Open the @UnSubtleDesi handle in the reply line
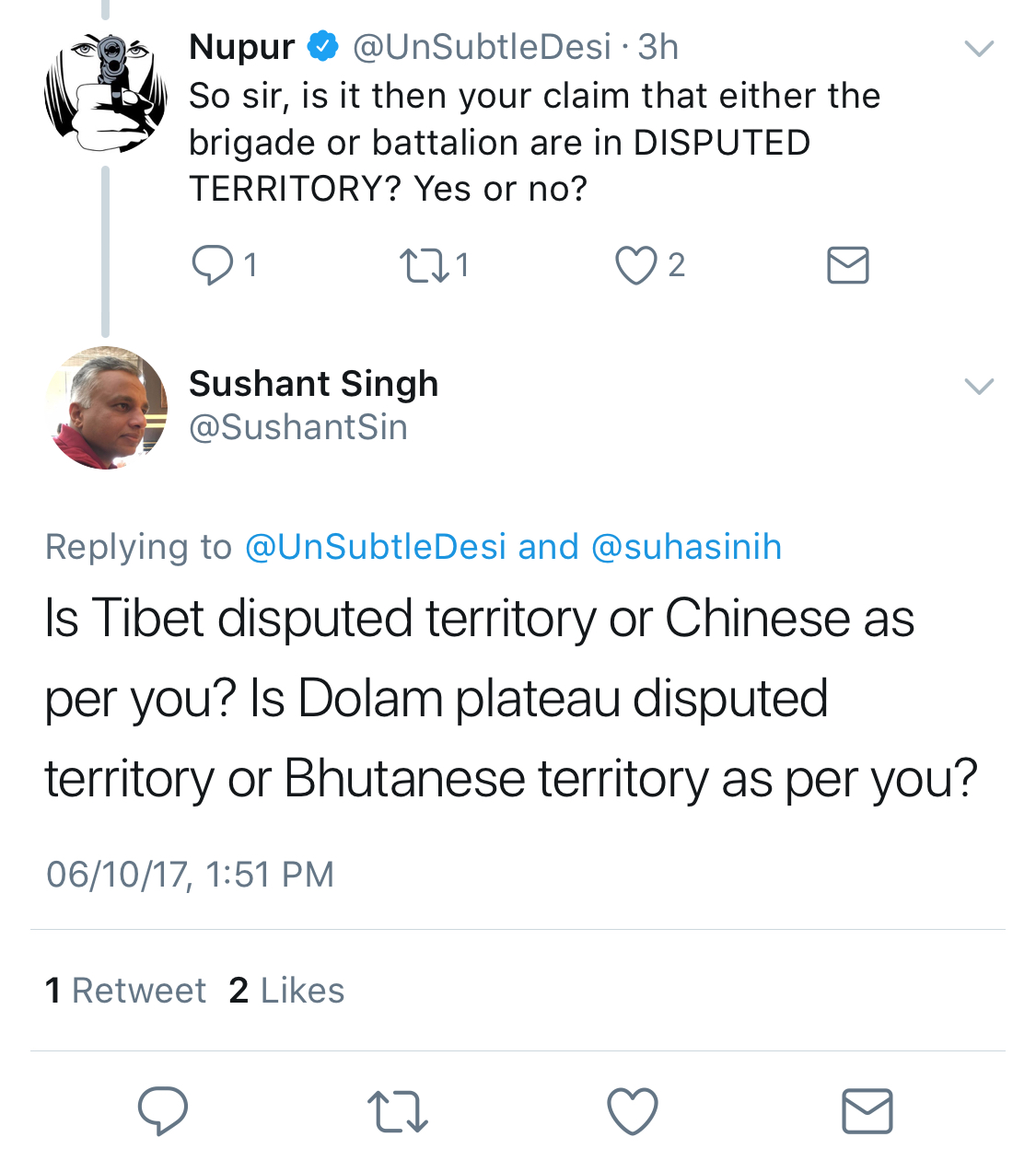This screenshot has width=1036, height=1172. coord(376,547)
